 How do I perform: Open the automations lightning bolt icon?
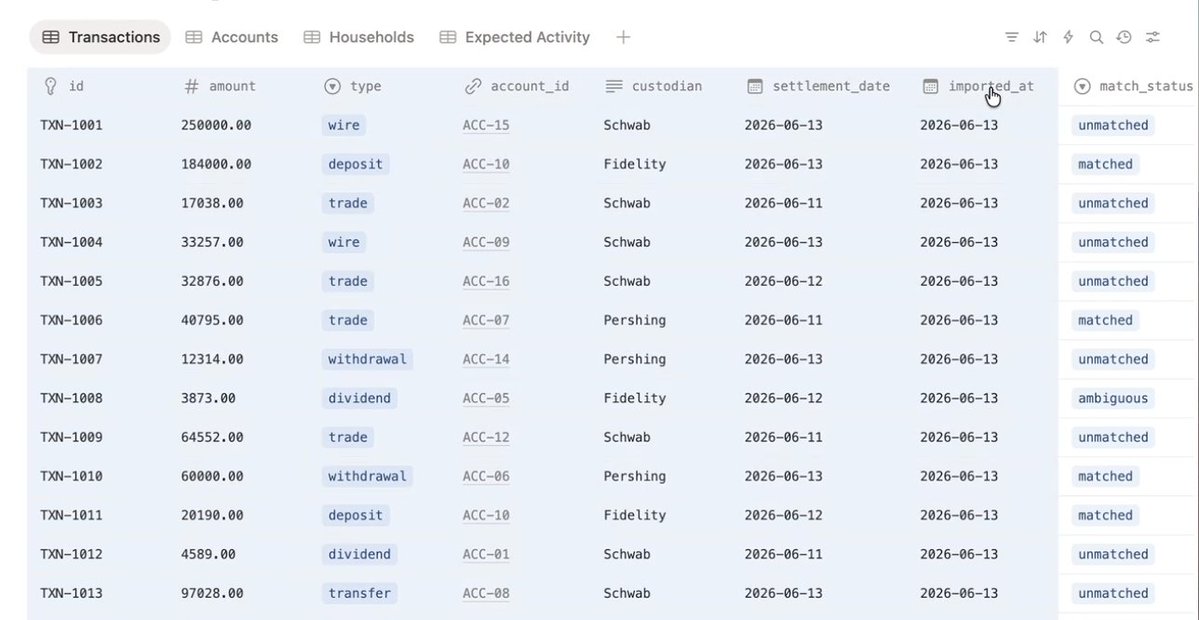click(x=1067, y=37)
